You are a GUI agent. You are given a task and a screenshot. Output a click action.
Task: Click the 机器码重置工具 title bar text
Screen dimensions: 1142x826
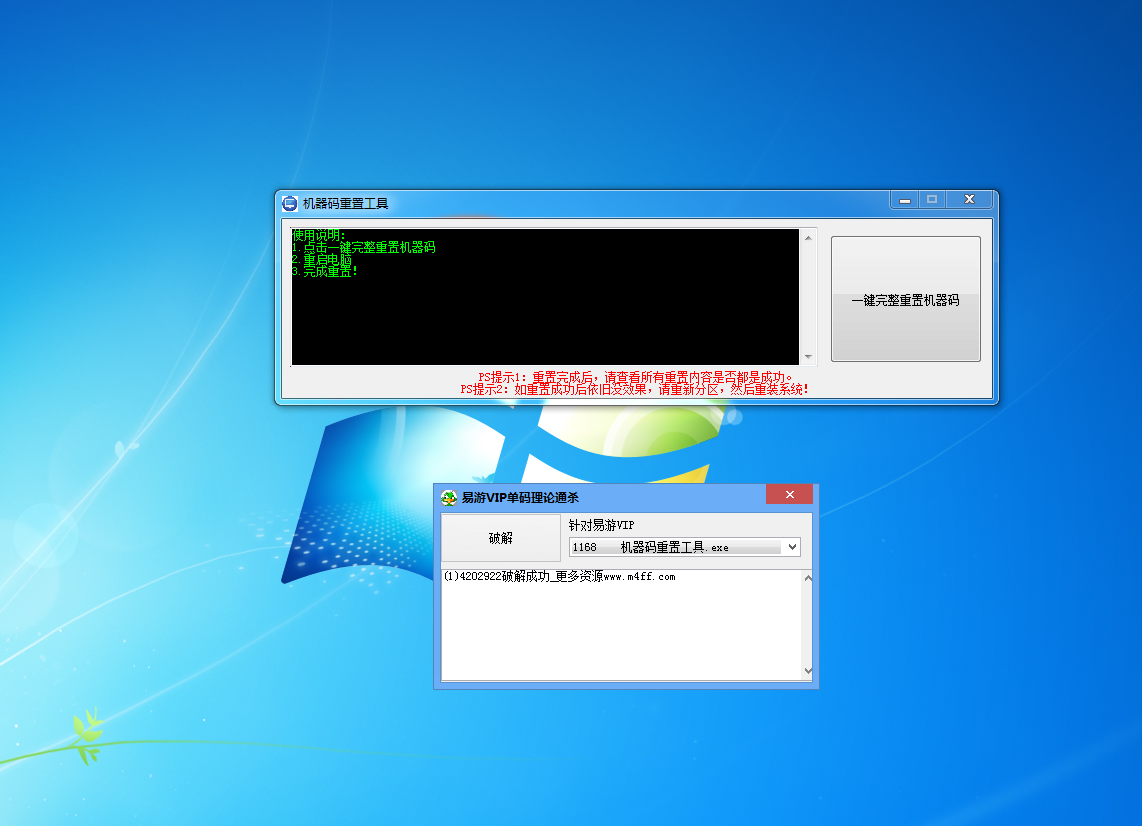pos(345,203)
